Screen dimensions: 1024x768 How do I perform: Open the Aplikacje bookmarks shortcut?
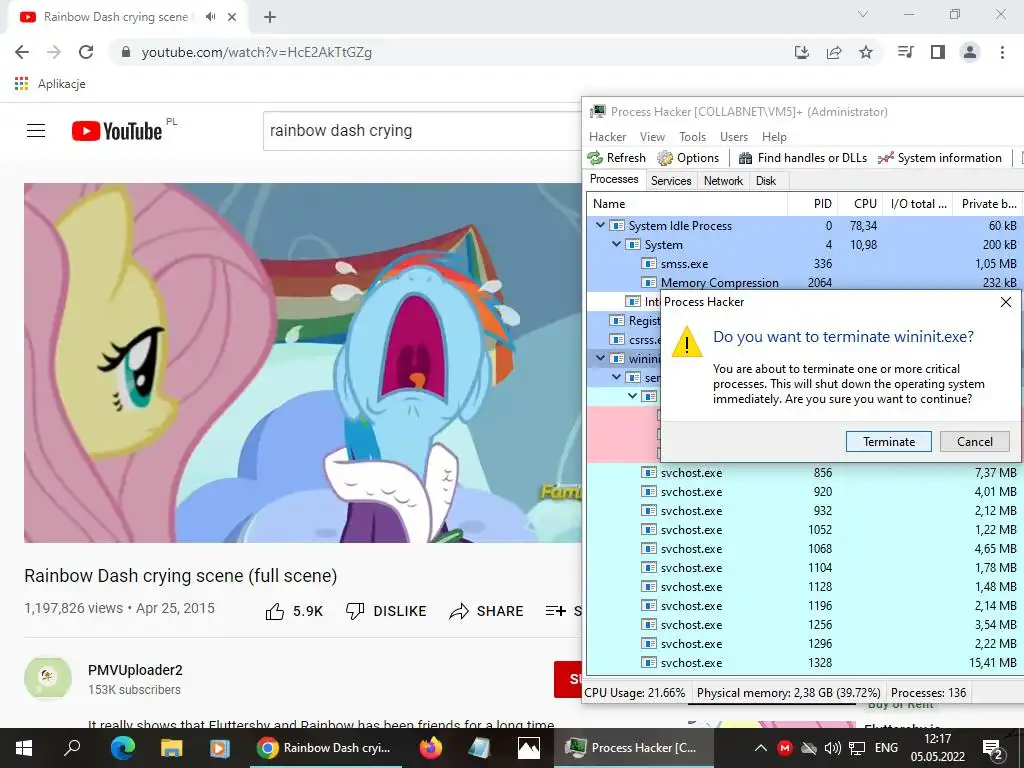[x=50, y=84]
